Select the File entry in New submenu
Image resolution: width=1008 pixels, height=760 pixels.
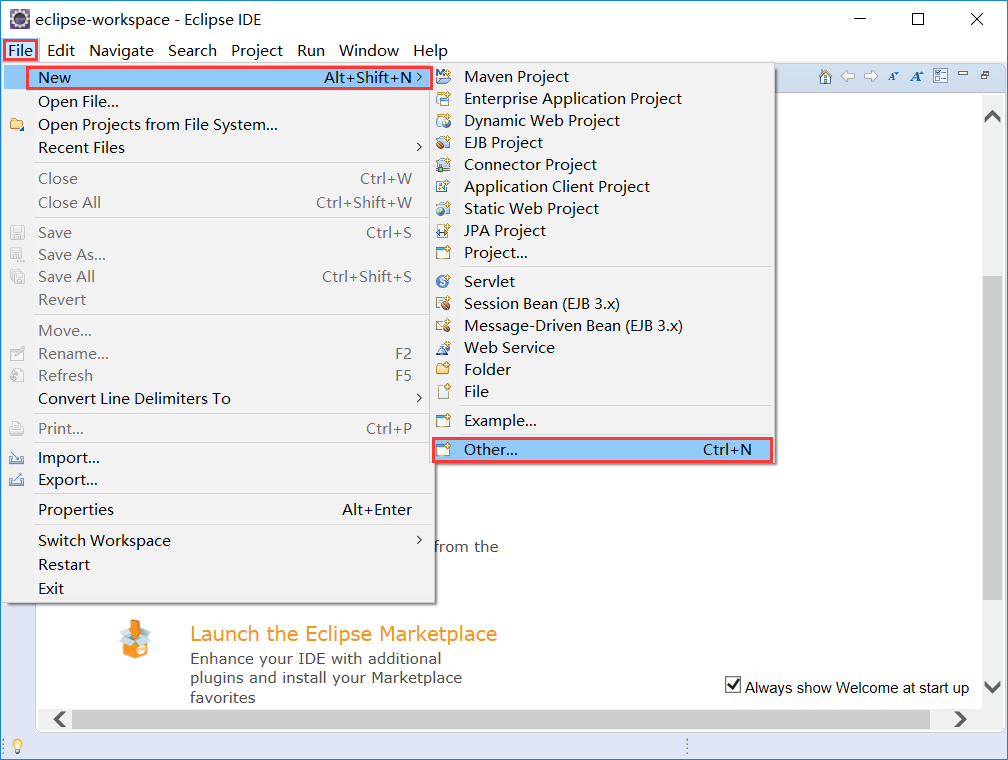pos(602,392)
